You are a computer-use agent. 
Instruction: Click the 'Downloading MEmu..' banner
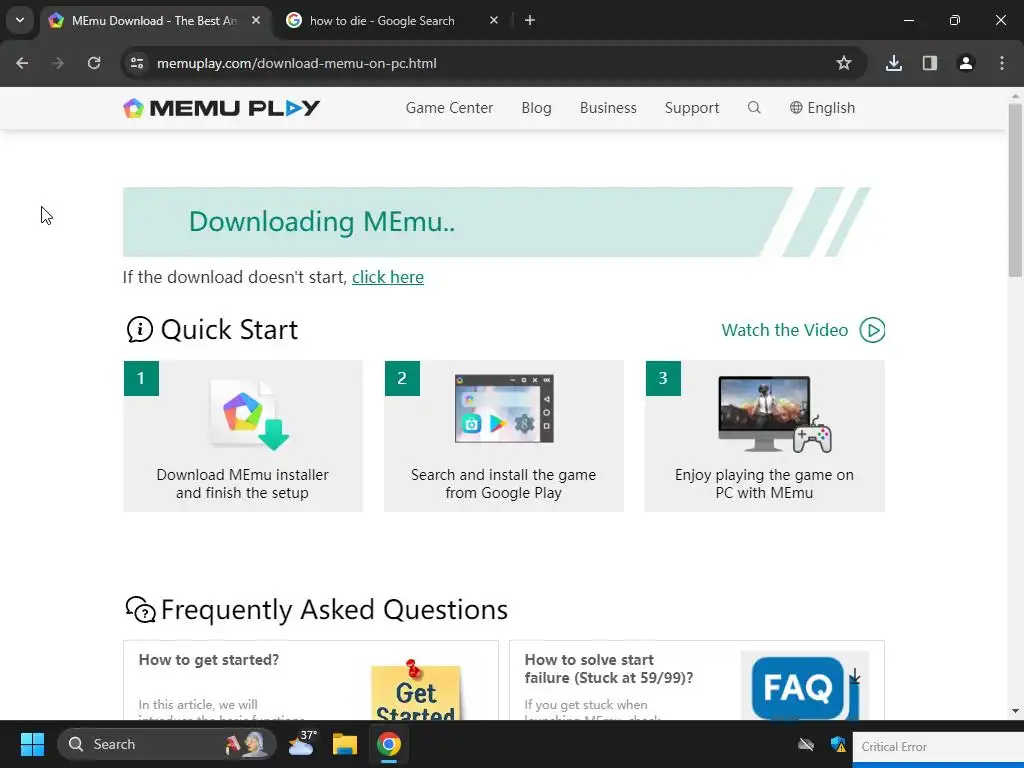pos(496,222)
